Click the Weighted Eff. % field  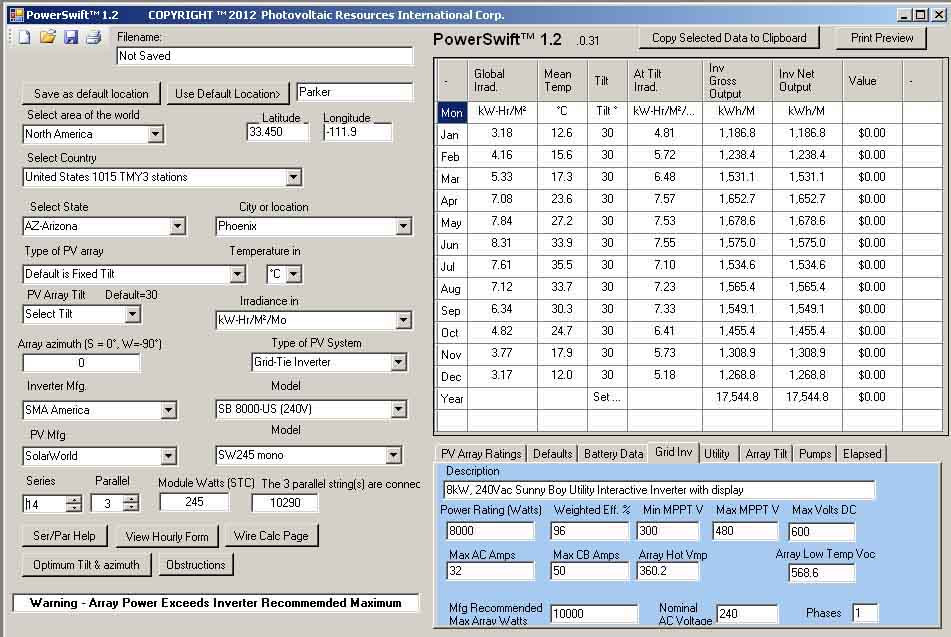click(590, 531)
